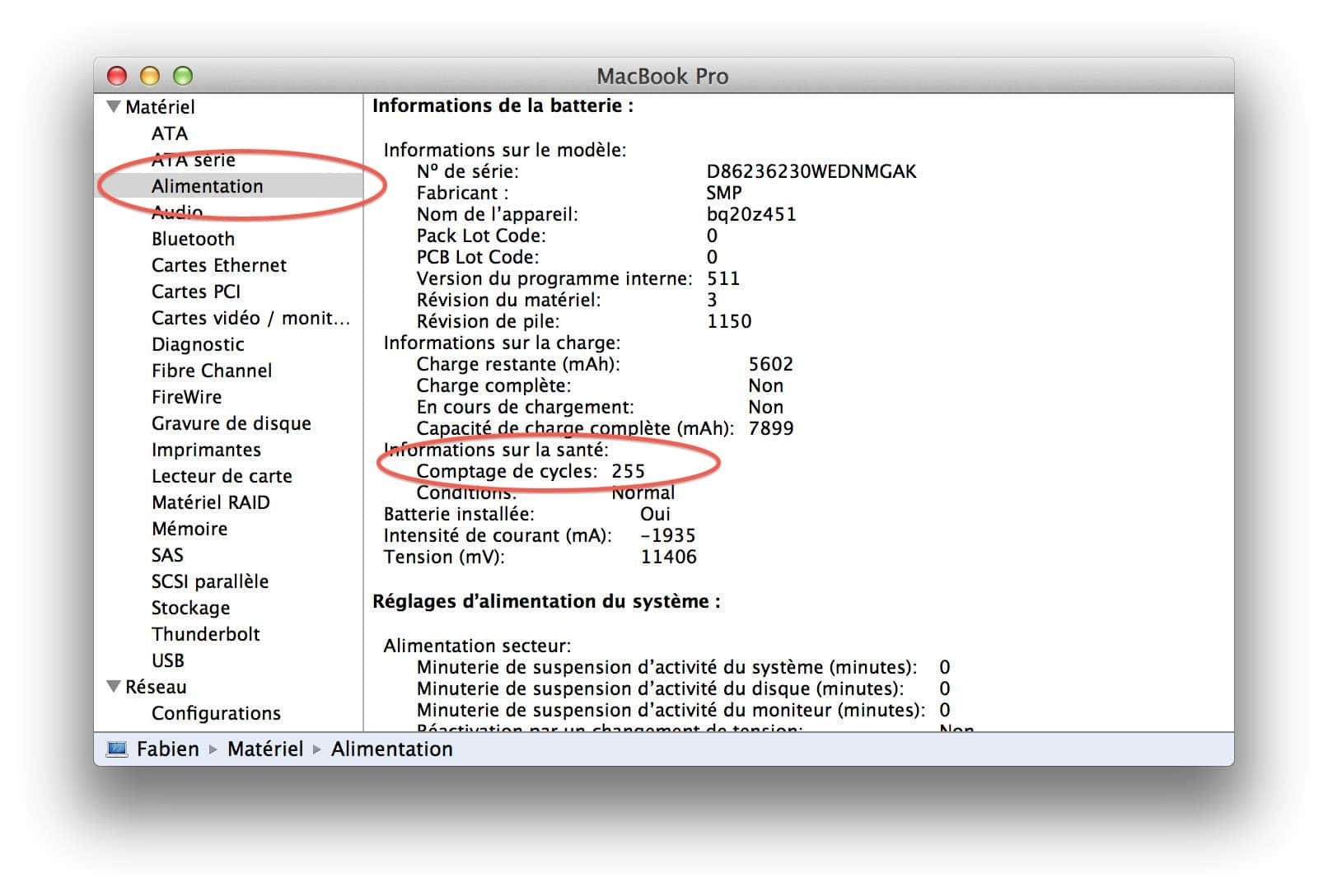The image size is (1328, 896).
Task: Select Fibre Channel entry
Action: (212, 371)
